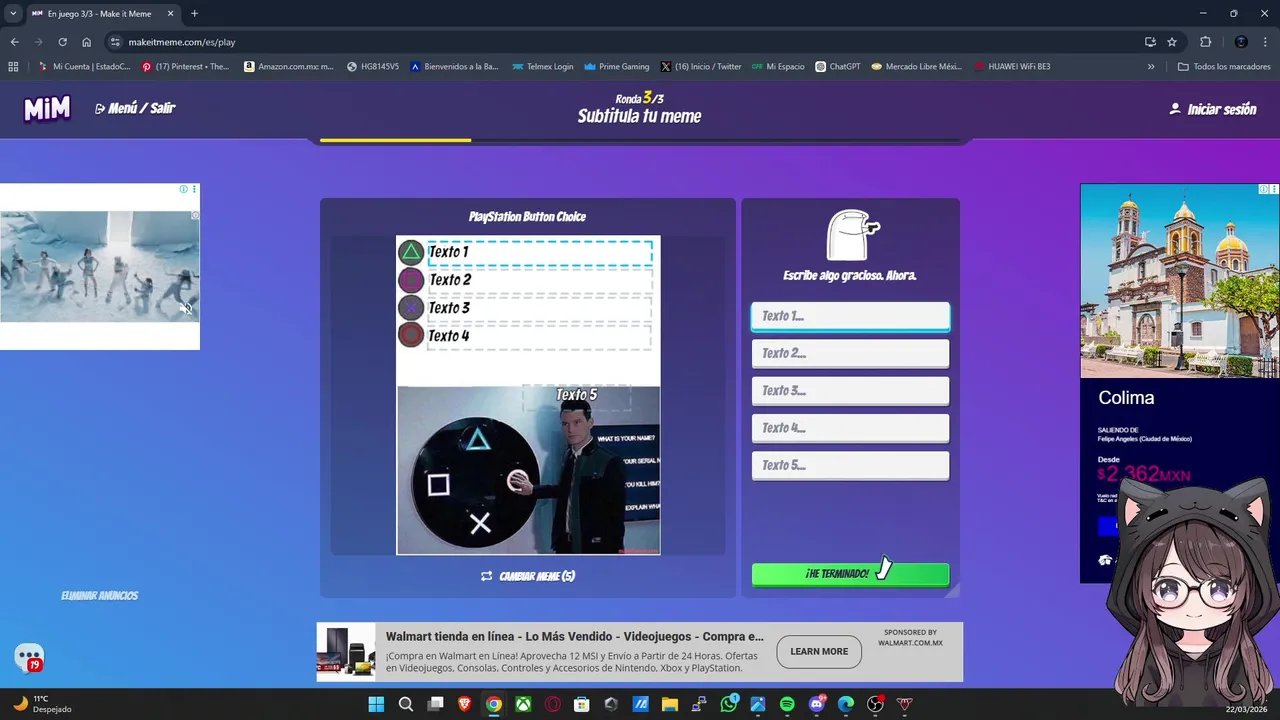Open Discord from taskbar
The image size is (1280, 720).
[816, 704]
